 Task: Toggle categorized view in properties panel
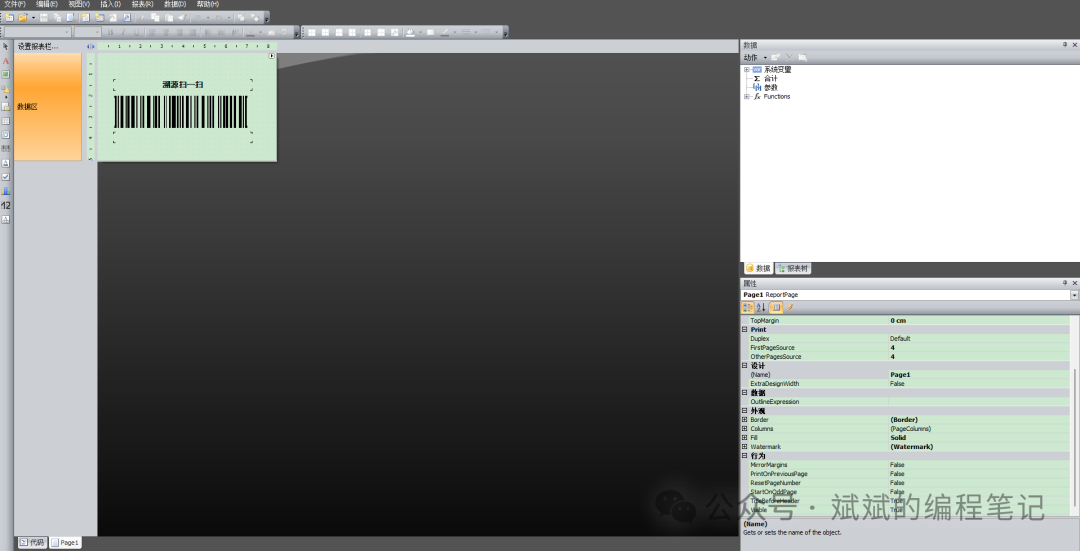coord(748,308)
